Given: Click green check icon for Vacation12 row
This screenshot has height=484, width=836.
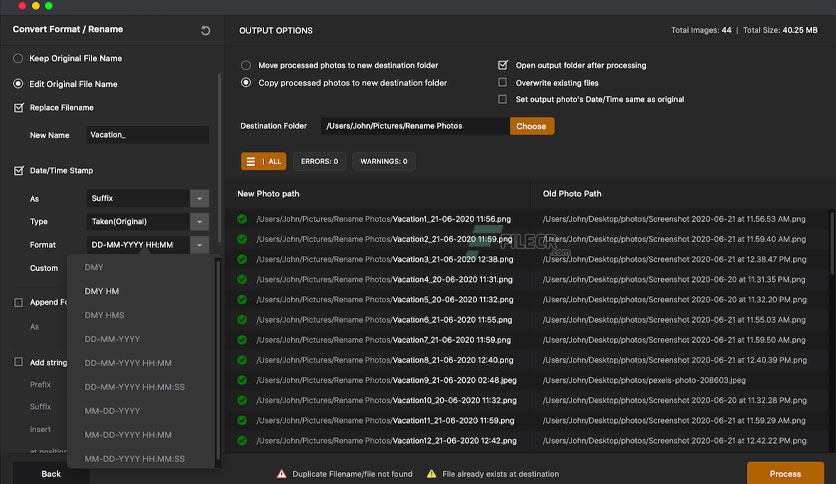Looking at the screenshot, I should (242, 441).
